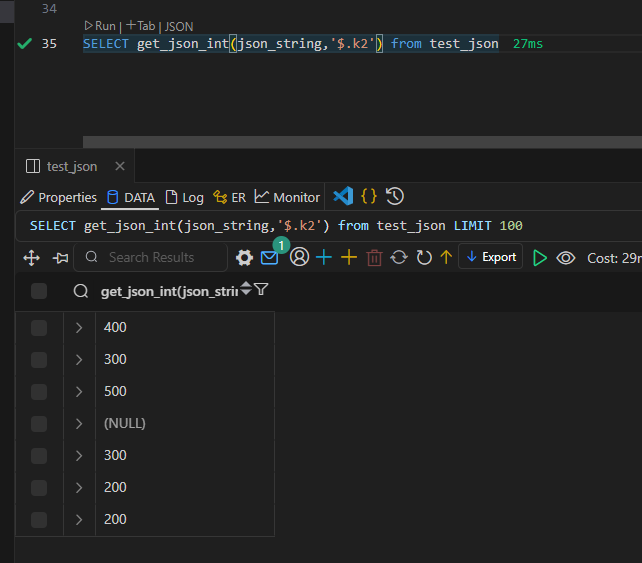This screenshot has width=642, height=563.
Task: Expand the (NULL) row
Action: (x=79, y=423)
